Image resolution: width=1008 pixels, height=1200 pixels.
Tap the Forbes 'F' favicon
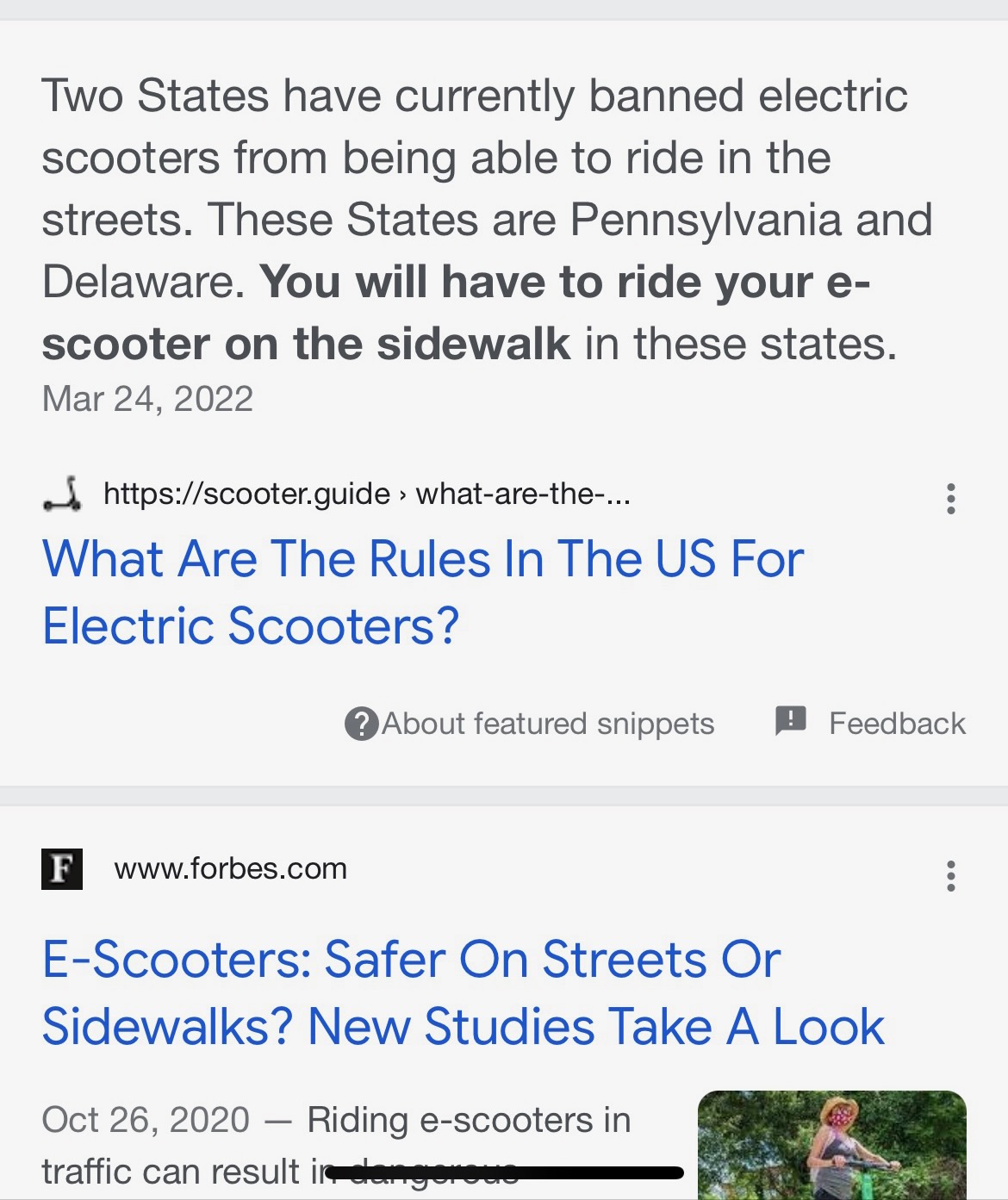click(x=62, y=868)
